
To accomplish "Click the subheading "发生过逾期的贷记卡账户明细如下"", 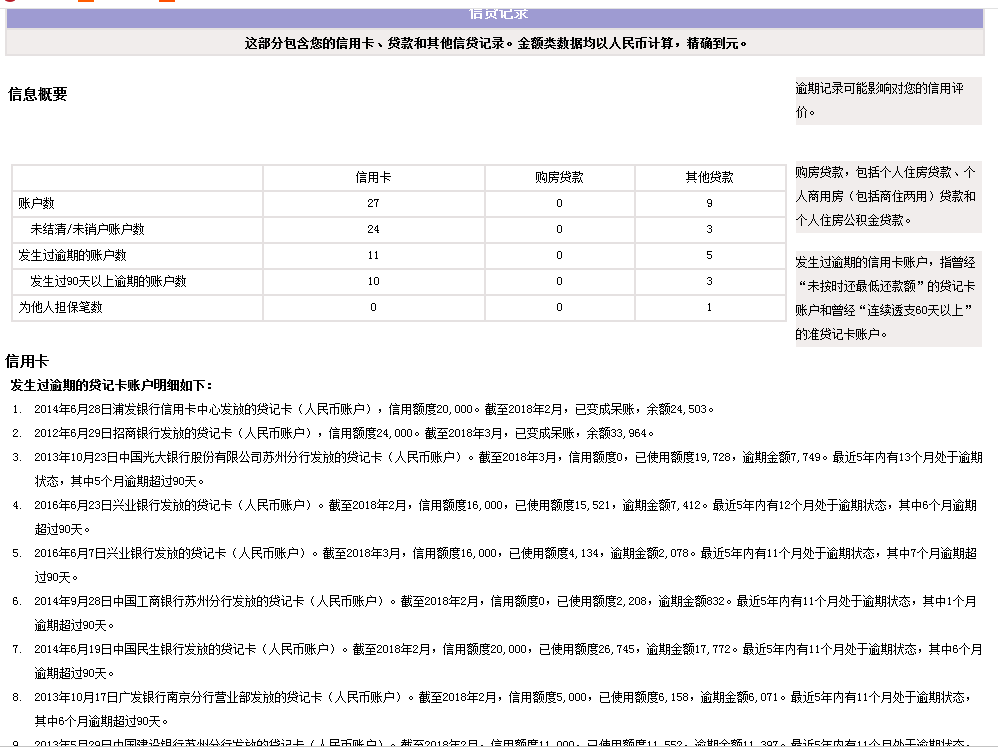I will click(x=111, y=385).
